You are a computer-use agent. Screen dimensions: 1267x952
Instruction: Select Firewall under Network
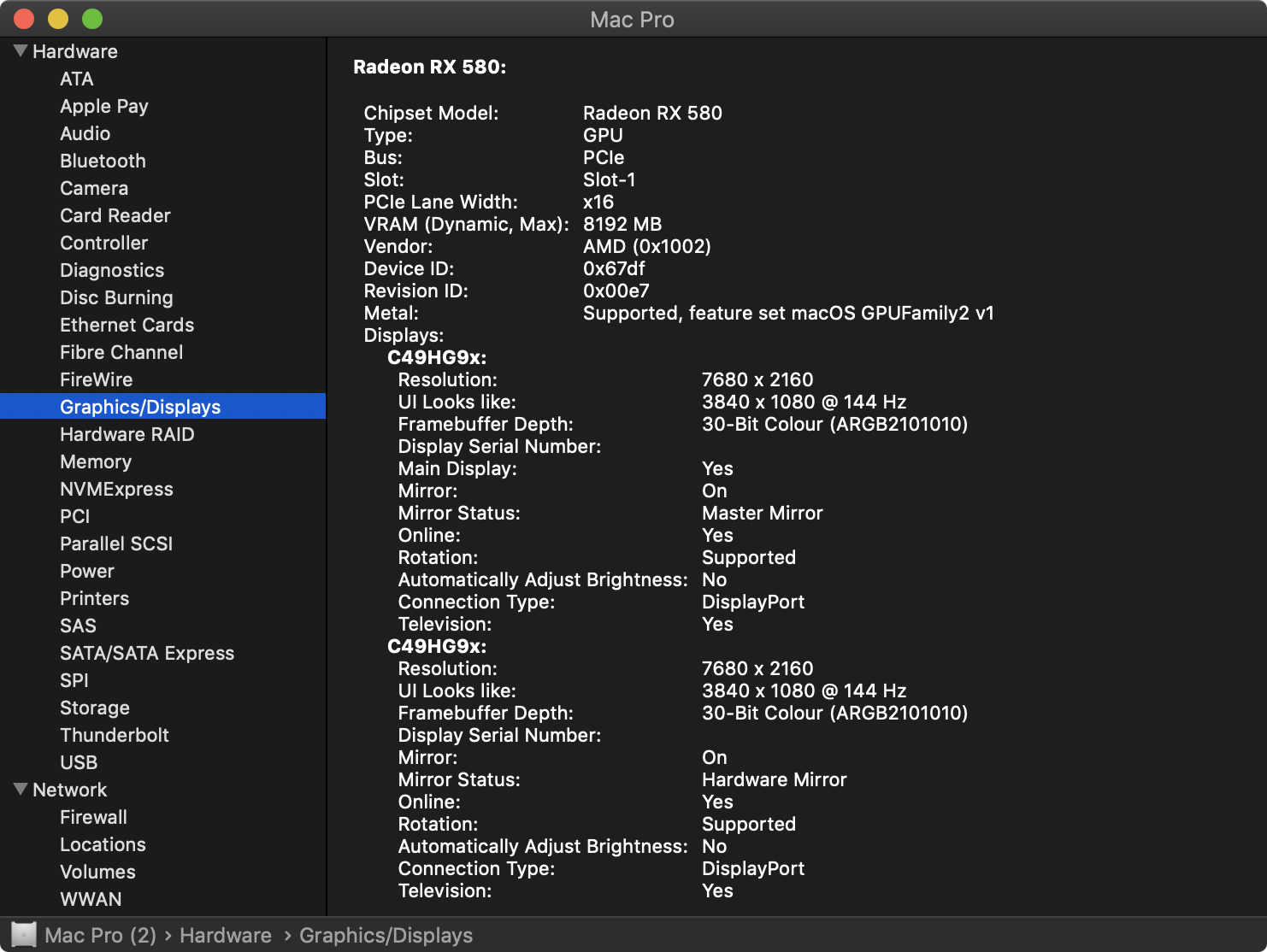[94, 817]
